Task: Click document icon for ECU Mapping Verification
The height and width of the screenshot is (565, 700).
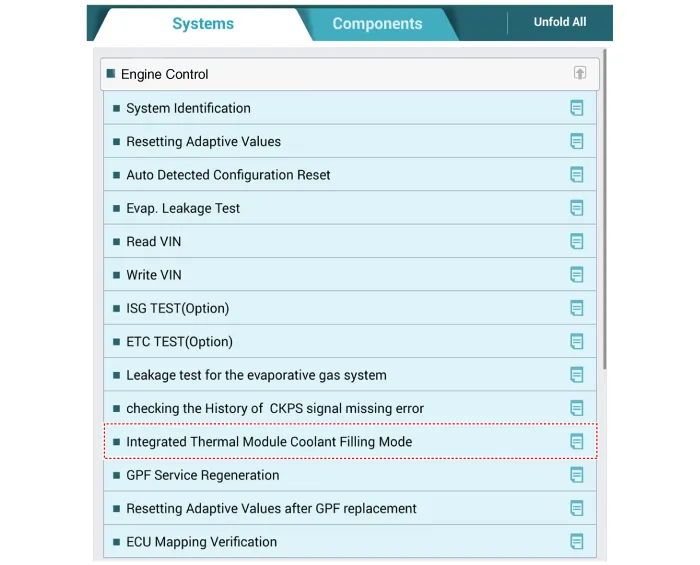Action: click(x=576, y=541)
